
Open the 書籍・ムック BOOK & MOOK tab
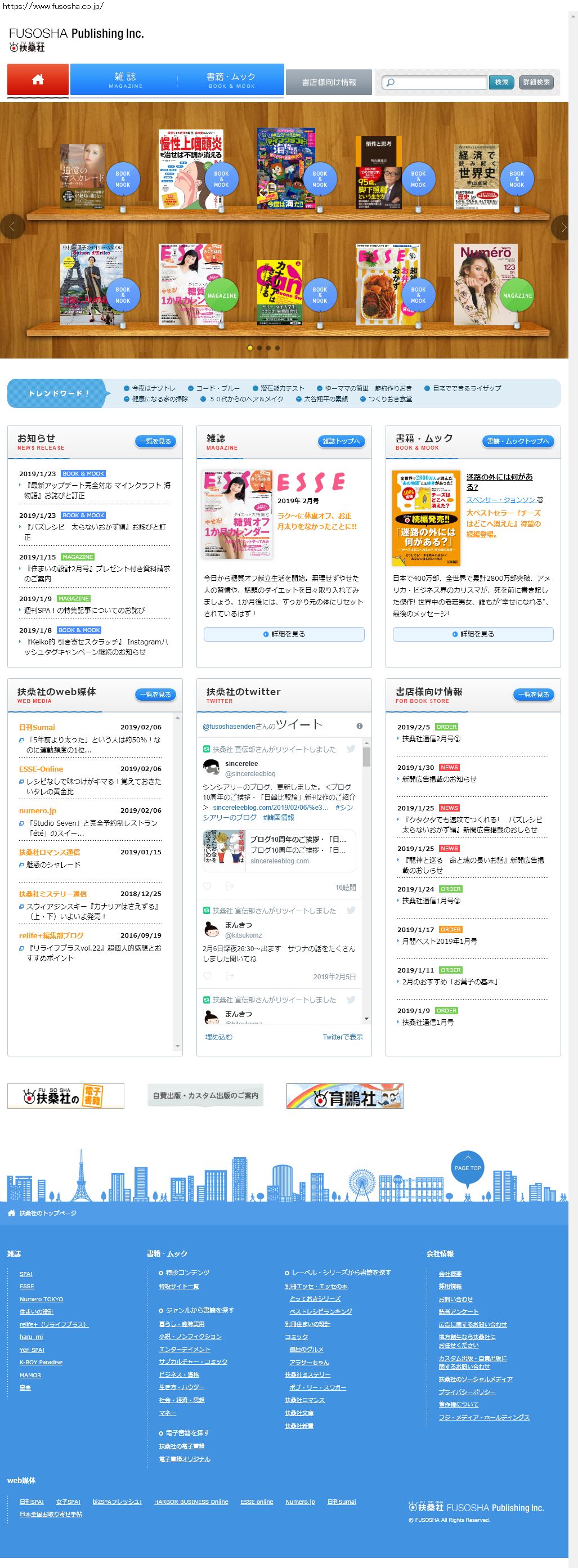pyautogui.click(x=231, y=80)
